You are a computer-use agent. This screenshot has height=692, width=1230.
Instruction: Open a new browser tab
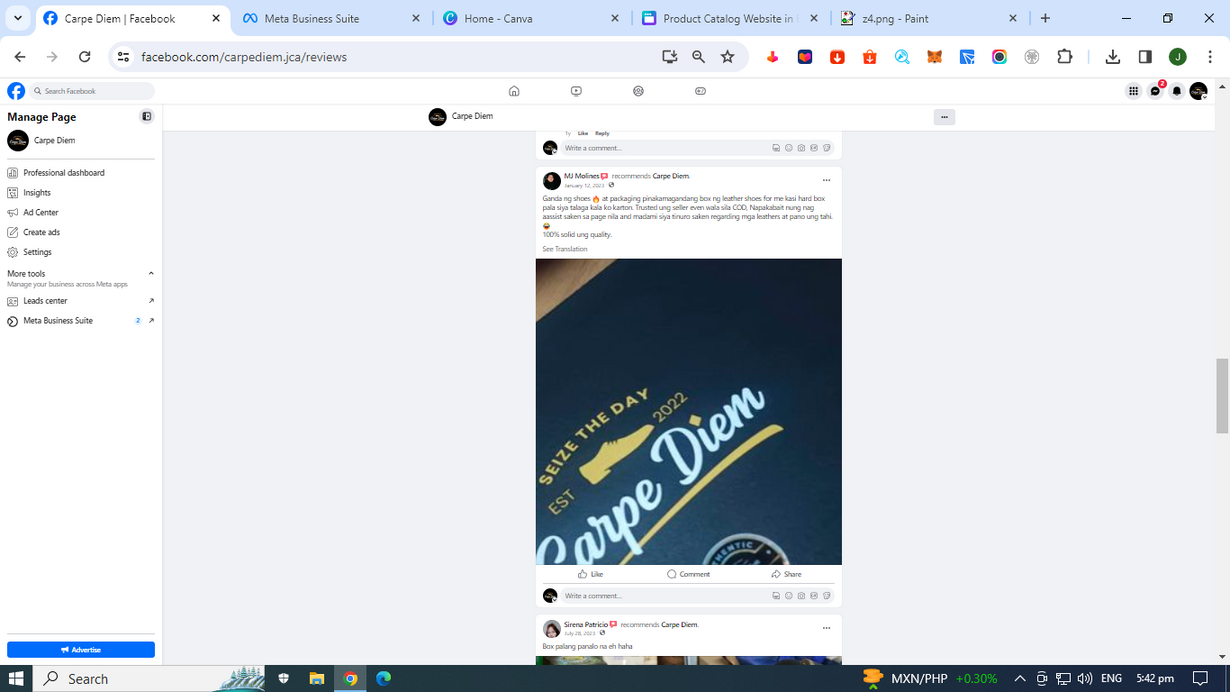point(1045,18)
